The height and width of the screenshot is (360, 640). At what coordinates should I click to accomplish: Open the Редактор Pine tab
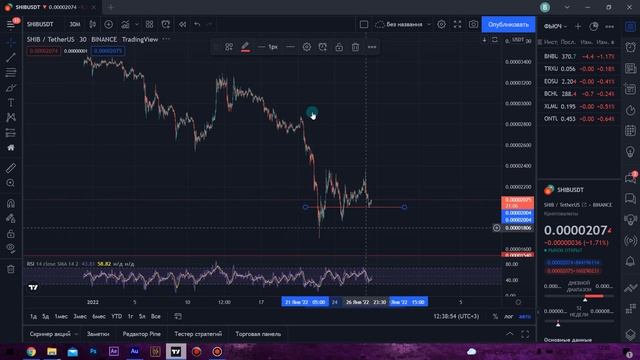[x=142, y=334]
